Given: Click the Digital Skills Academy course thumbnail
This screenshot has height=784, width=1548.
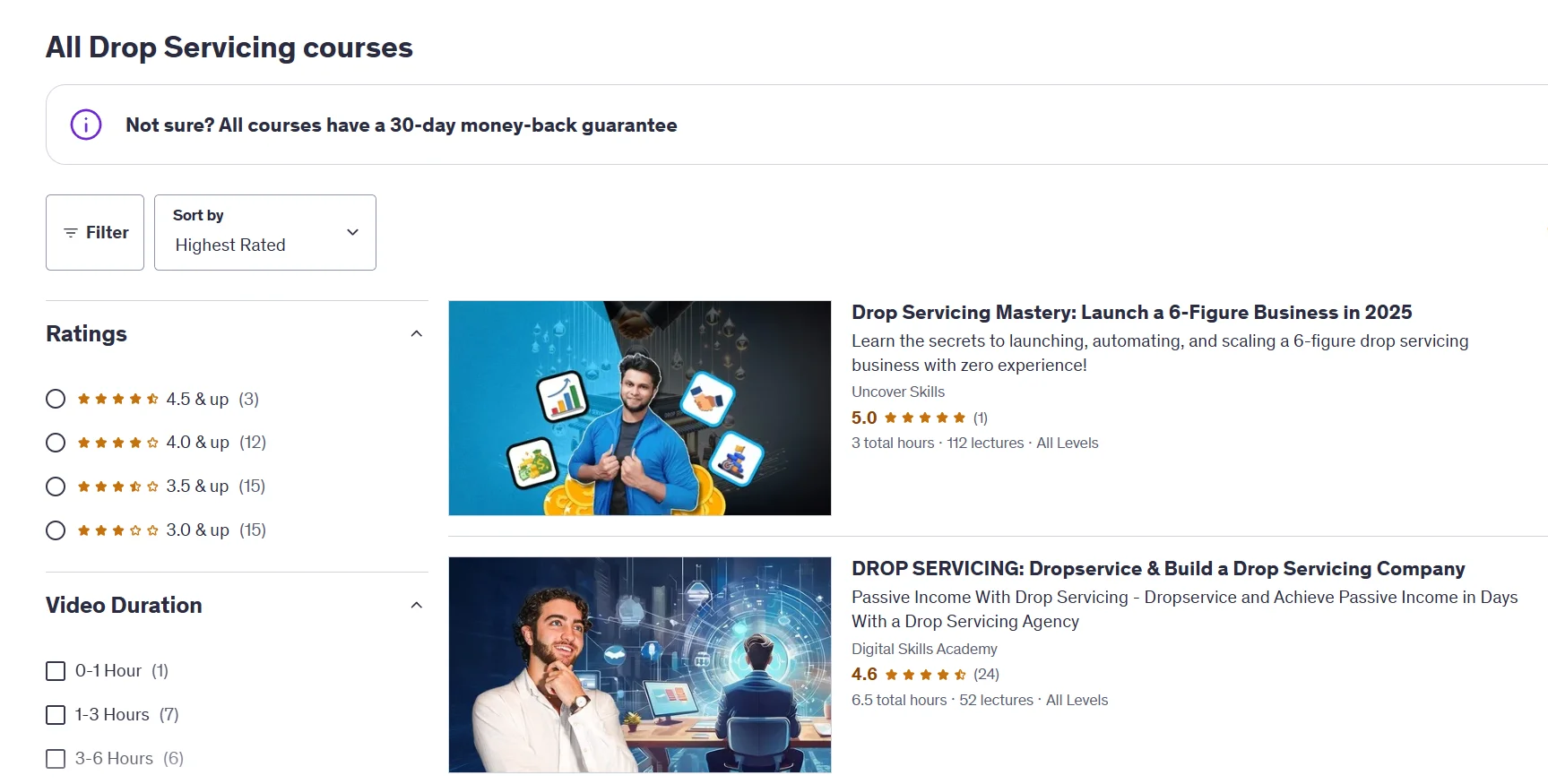Looking at the screenshot, I should 640,665.
